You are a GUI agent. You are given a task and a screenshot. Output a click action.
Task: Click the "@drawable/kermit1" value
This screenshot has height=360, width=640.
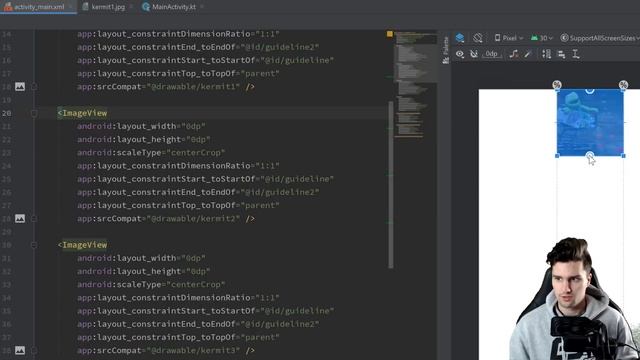193,87
